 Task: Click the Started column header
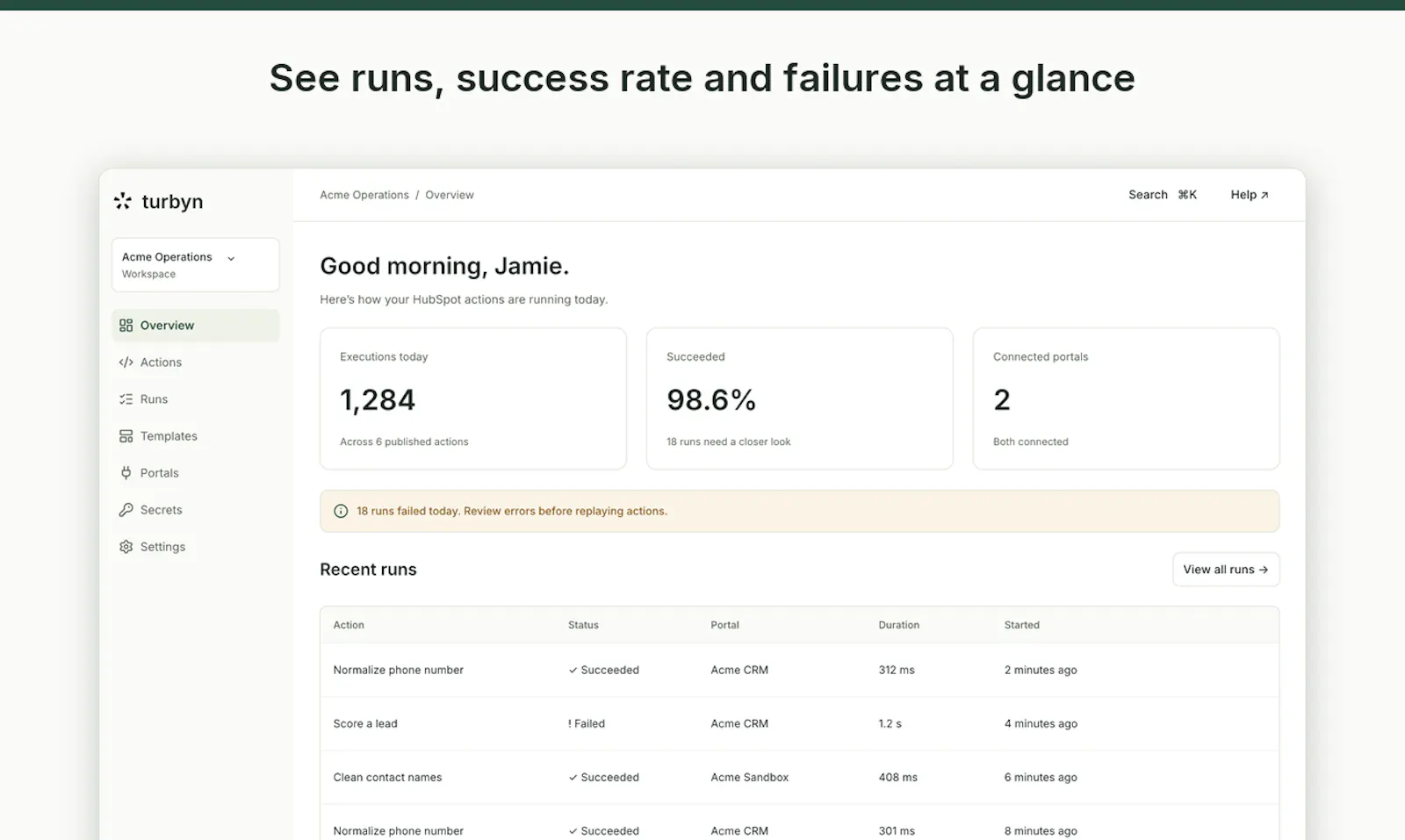click(x=1022, y=625)
